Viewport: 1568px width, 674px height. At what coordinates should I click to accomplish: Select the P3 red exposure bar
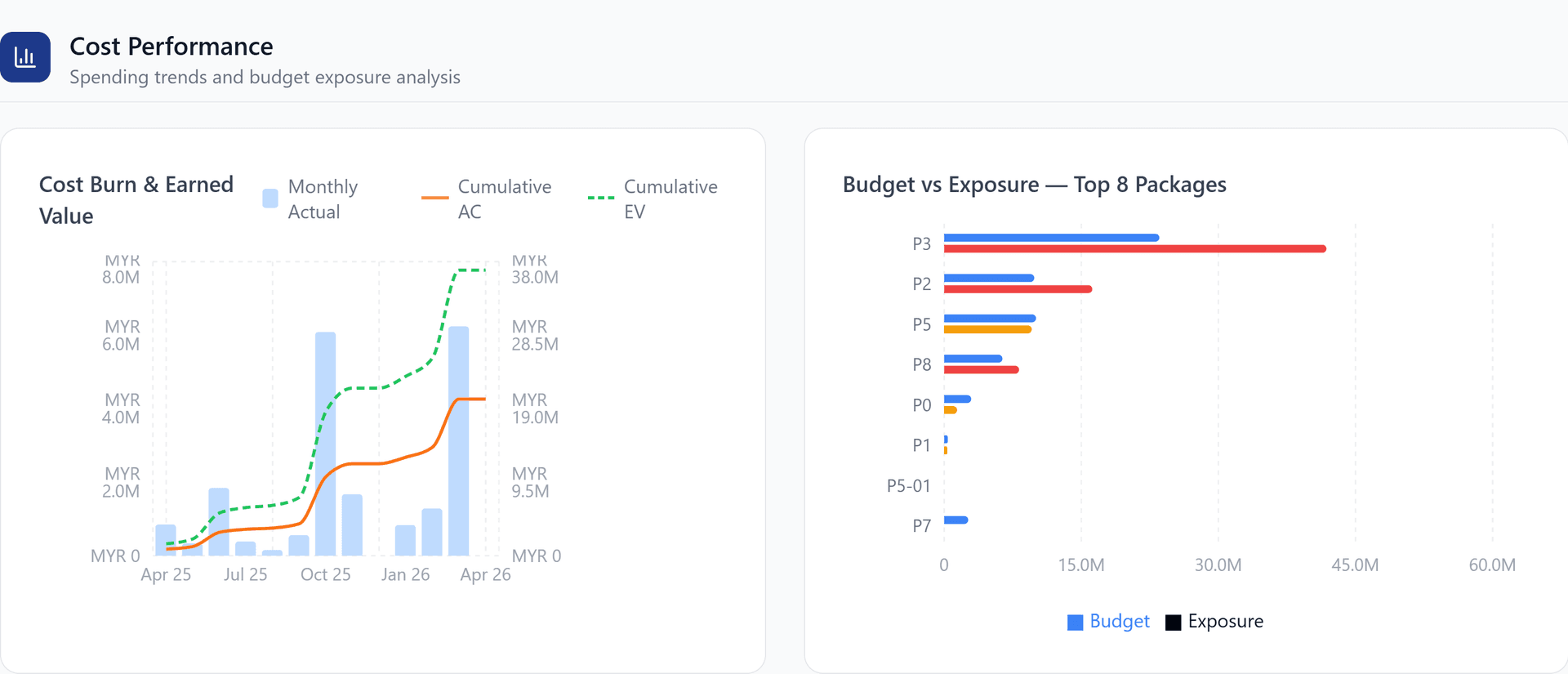pyautogui.click(x=1135, y=249)
